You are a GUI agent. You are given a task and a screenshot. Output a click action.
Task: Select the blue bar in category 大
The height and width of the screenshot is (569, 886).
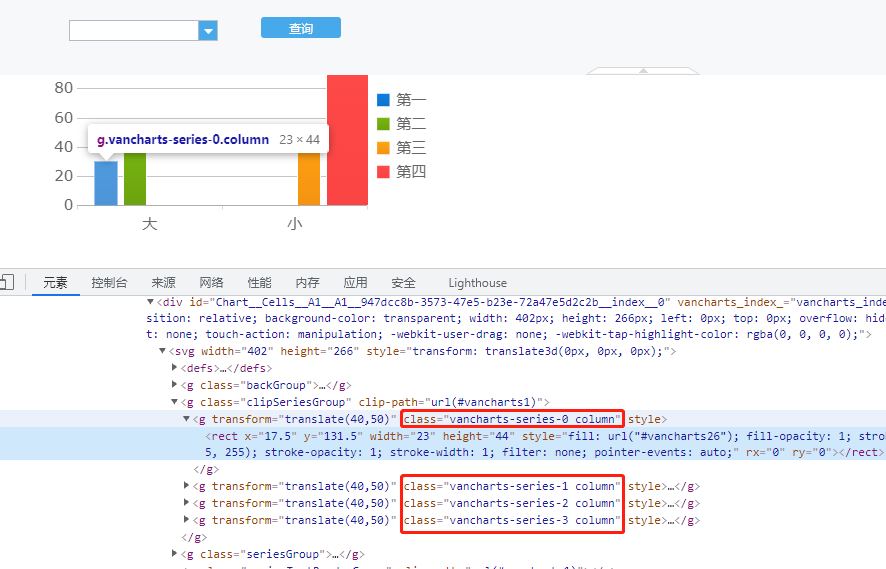pos(106,183)
